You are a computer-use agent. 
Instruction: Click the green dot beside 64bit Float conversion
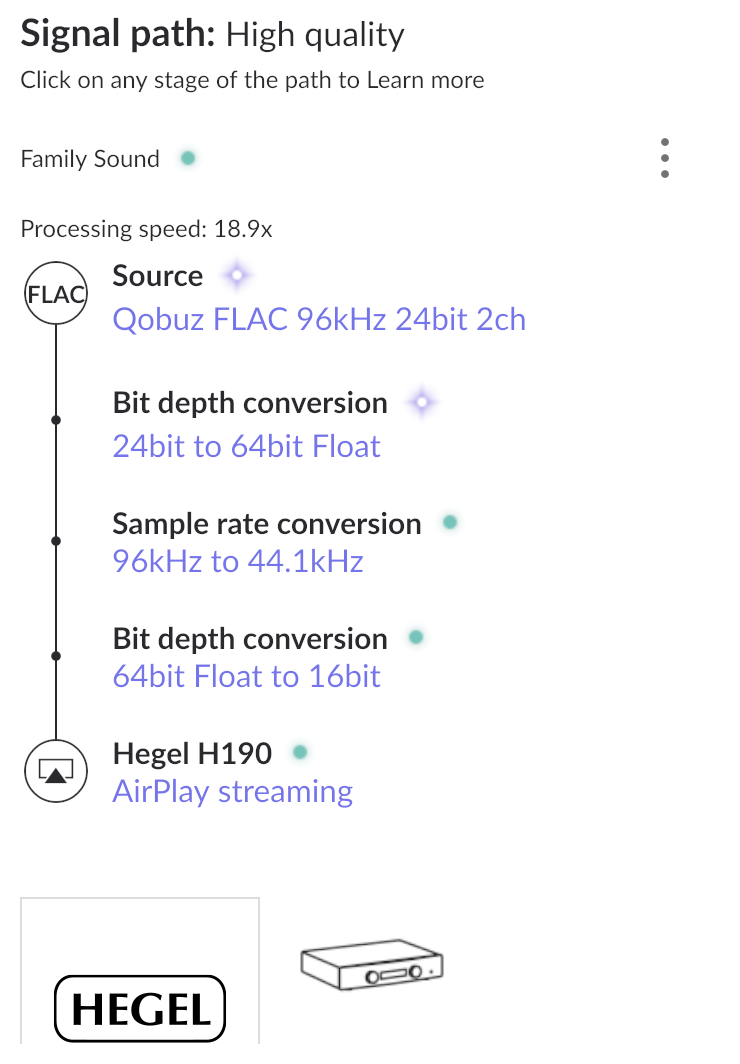coord(416,637)
